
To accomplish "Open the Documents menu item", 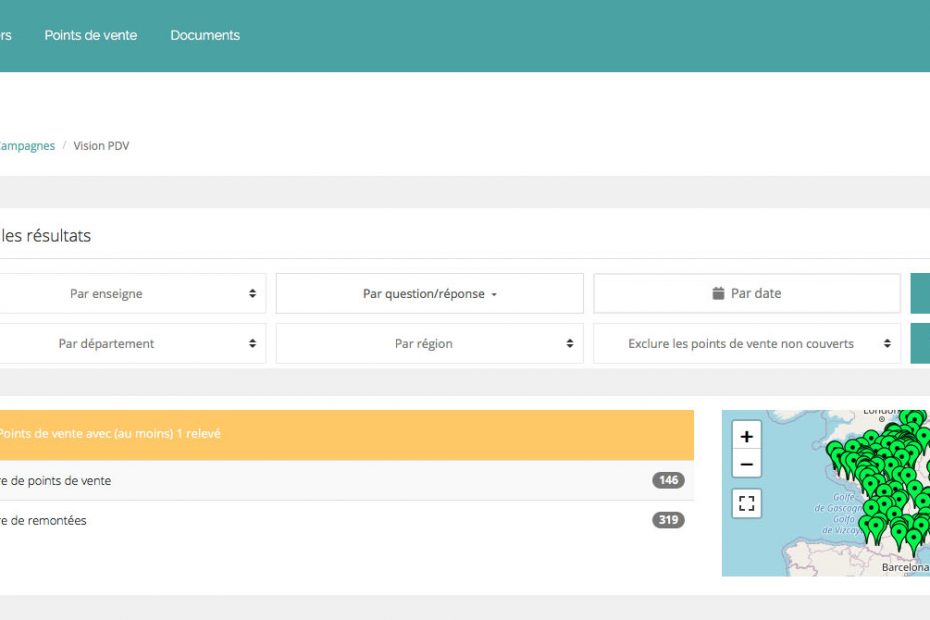I will tap(205, 35).
